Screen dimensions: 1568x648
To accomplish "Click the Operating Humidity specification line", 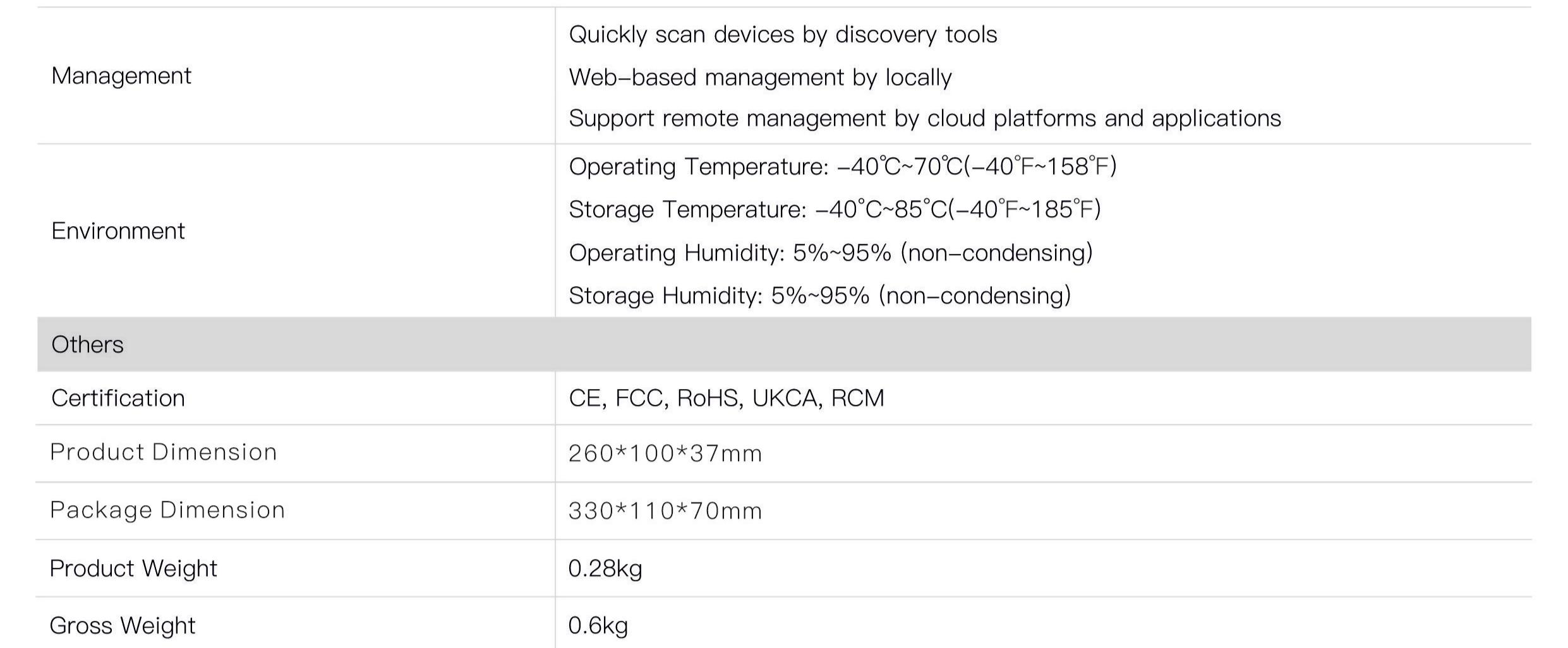I will (830, 253).
